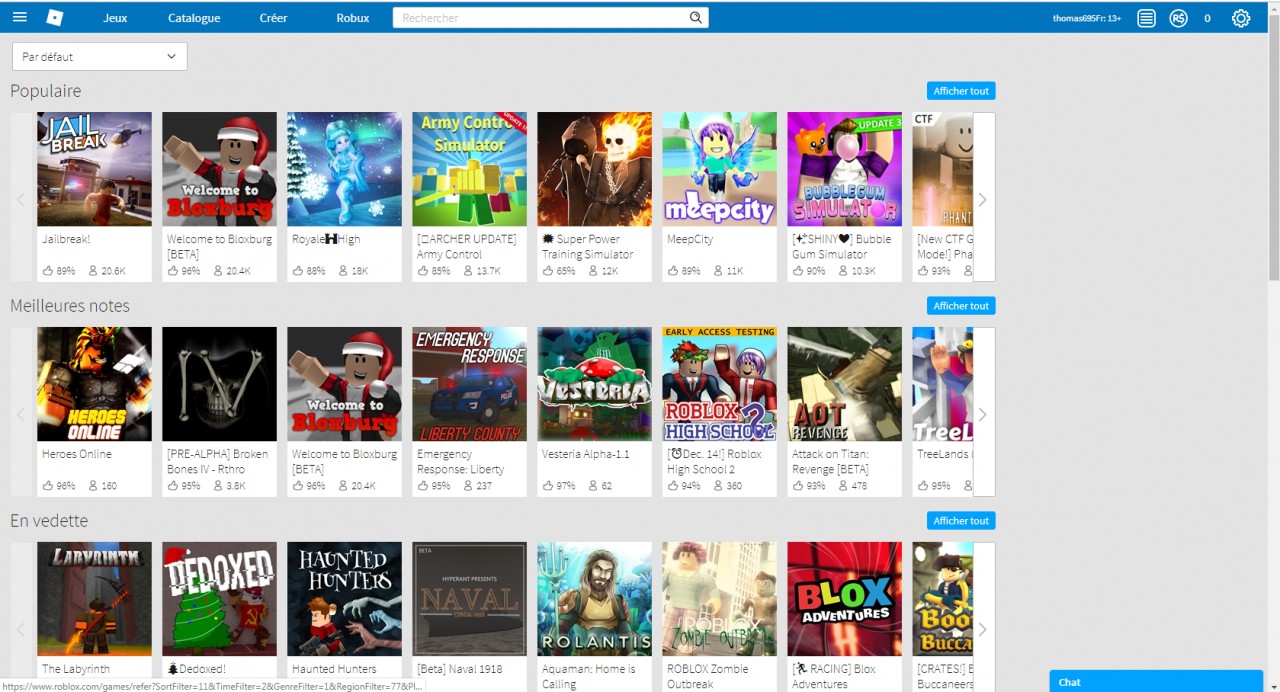
Task: Click the Robux balance 0
Action: (x=1207, y=18)
